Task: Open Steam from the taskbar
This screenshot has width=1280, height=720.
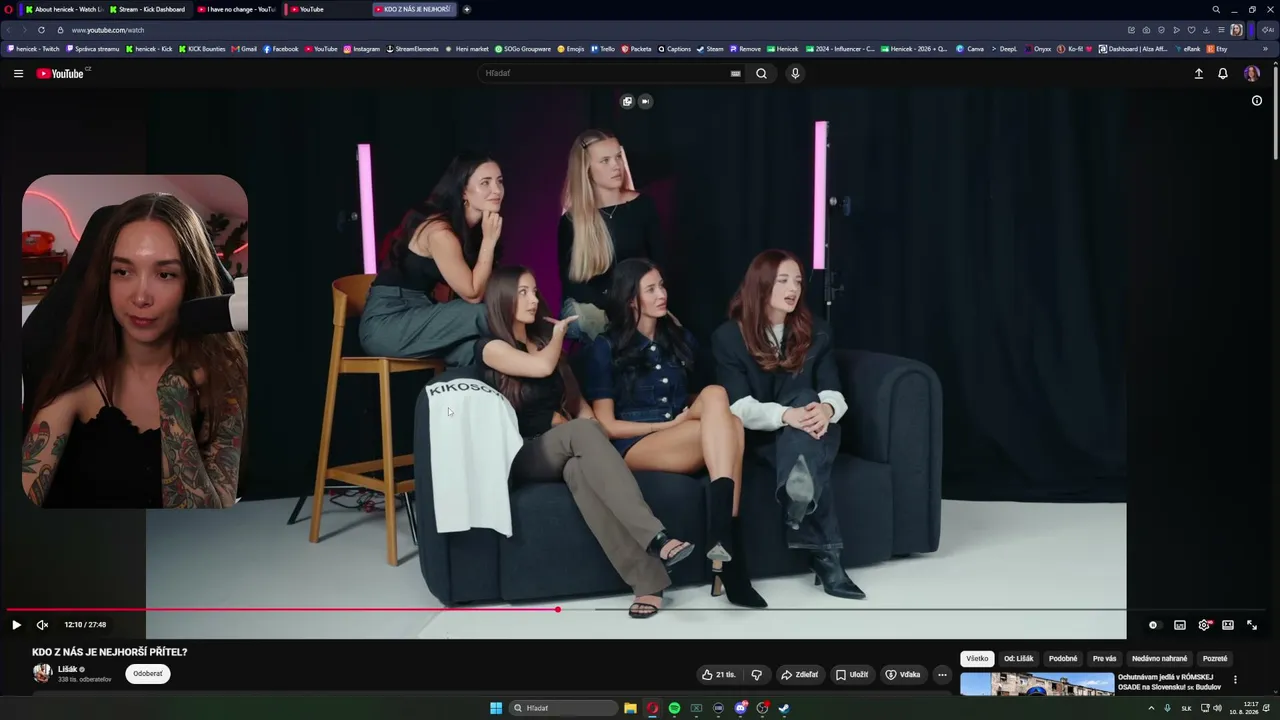Action: tap(784, 708)
